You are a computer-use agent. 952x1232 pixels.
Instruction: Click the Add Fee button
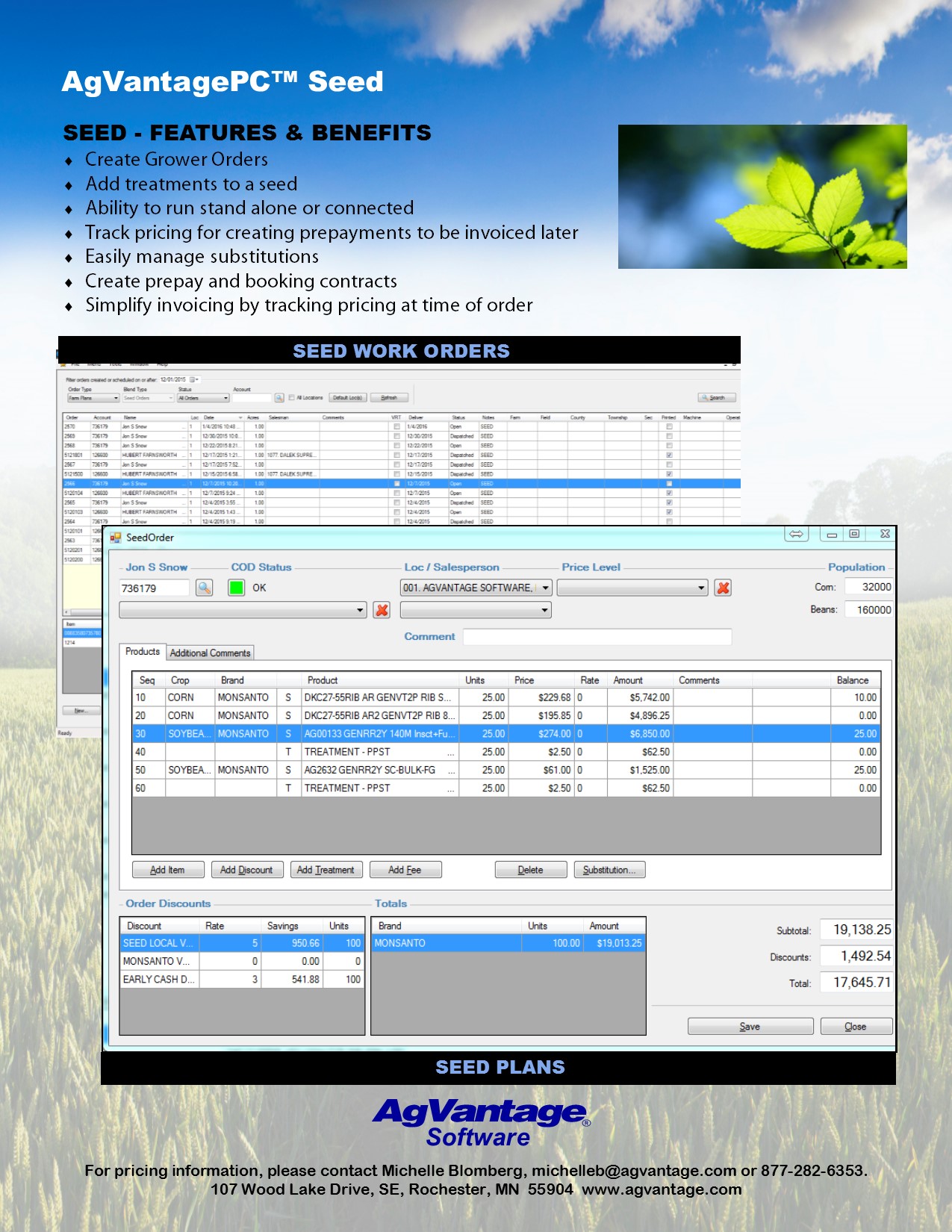click(x=405, y=870)
